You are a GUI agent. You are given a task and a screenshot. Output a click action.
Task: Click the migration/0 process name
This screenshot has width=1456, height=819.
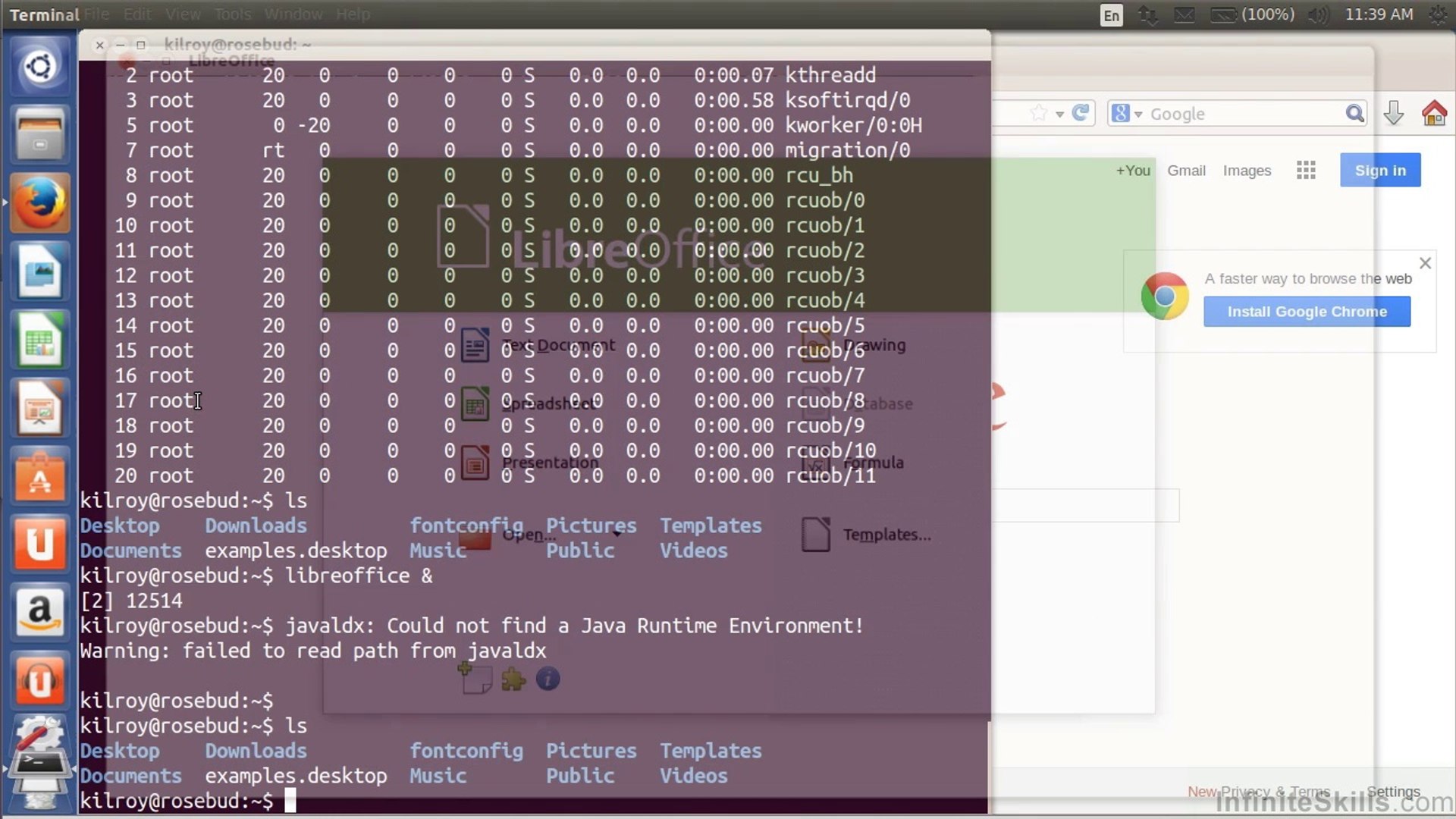(847, 150)
